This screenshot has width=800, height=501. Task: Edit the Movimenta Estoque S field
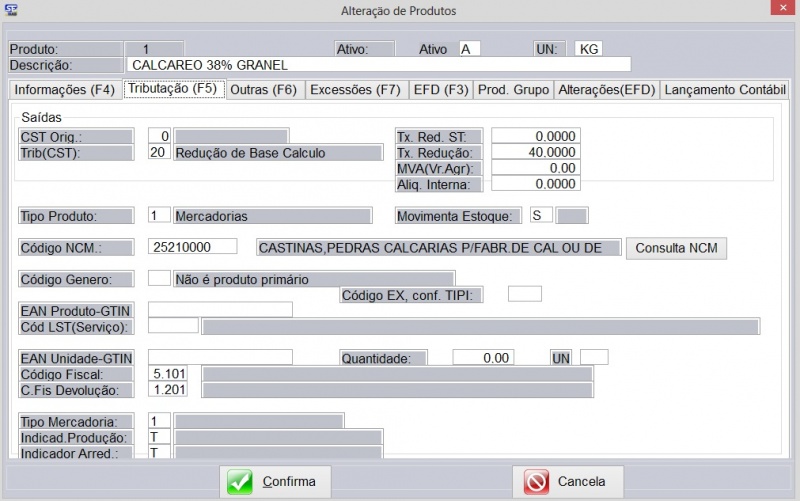pyautogui.click(x=541, y=216)
